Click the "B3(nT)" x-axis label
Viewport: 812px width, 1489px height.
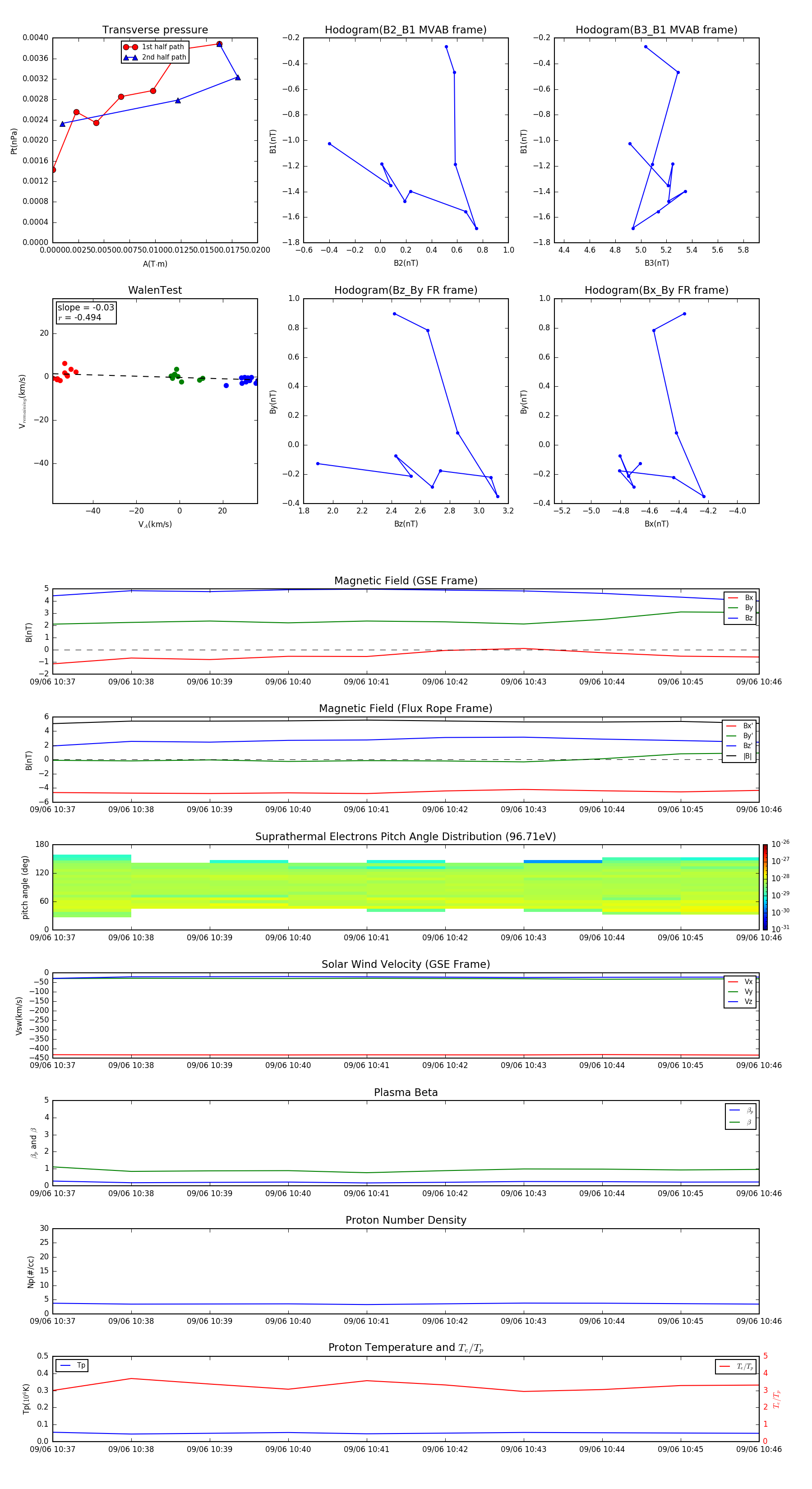(656, 263)
